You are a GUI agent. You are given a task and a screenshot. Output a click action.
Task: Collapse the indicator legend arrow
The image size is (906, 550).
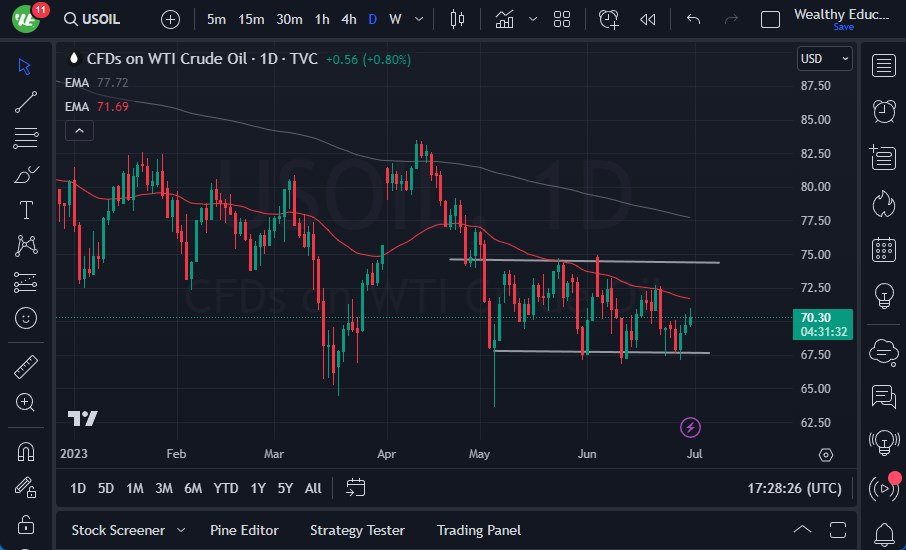pyautogui.click(x=78, y=130)
